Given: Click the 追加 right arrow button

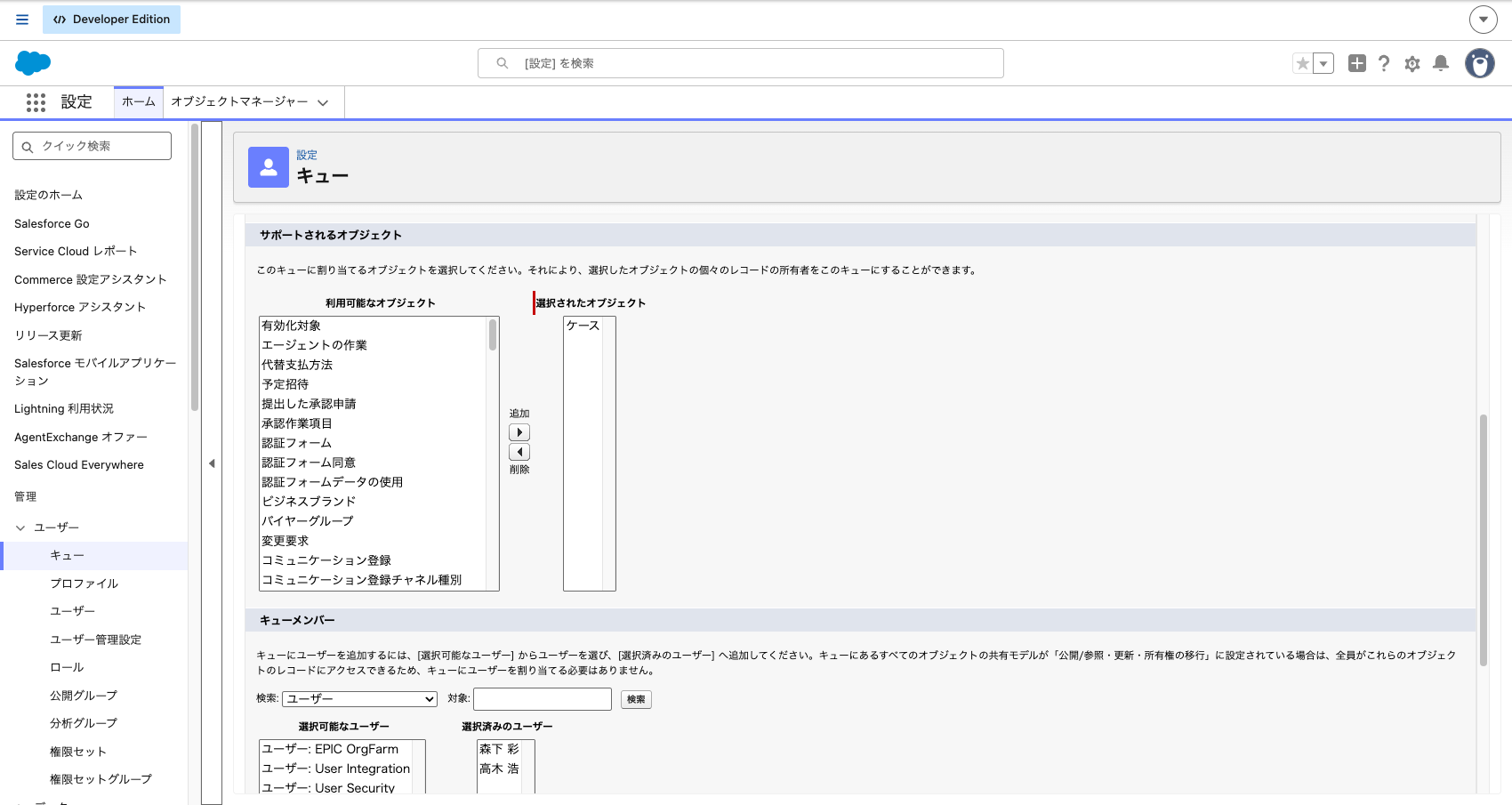Looking at the screenshot, I should (519, 432).
